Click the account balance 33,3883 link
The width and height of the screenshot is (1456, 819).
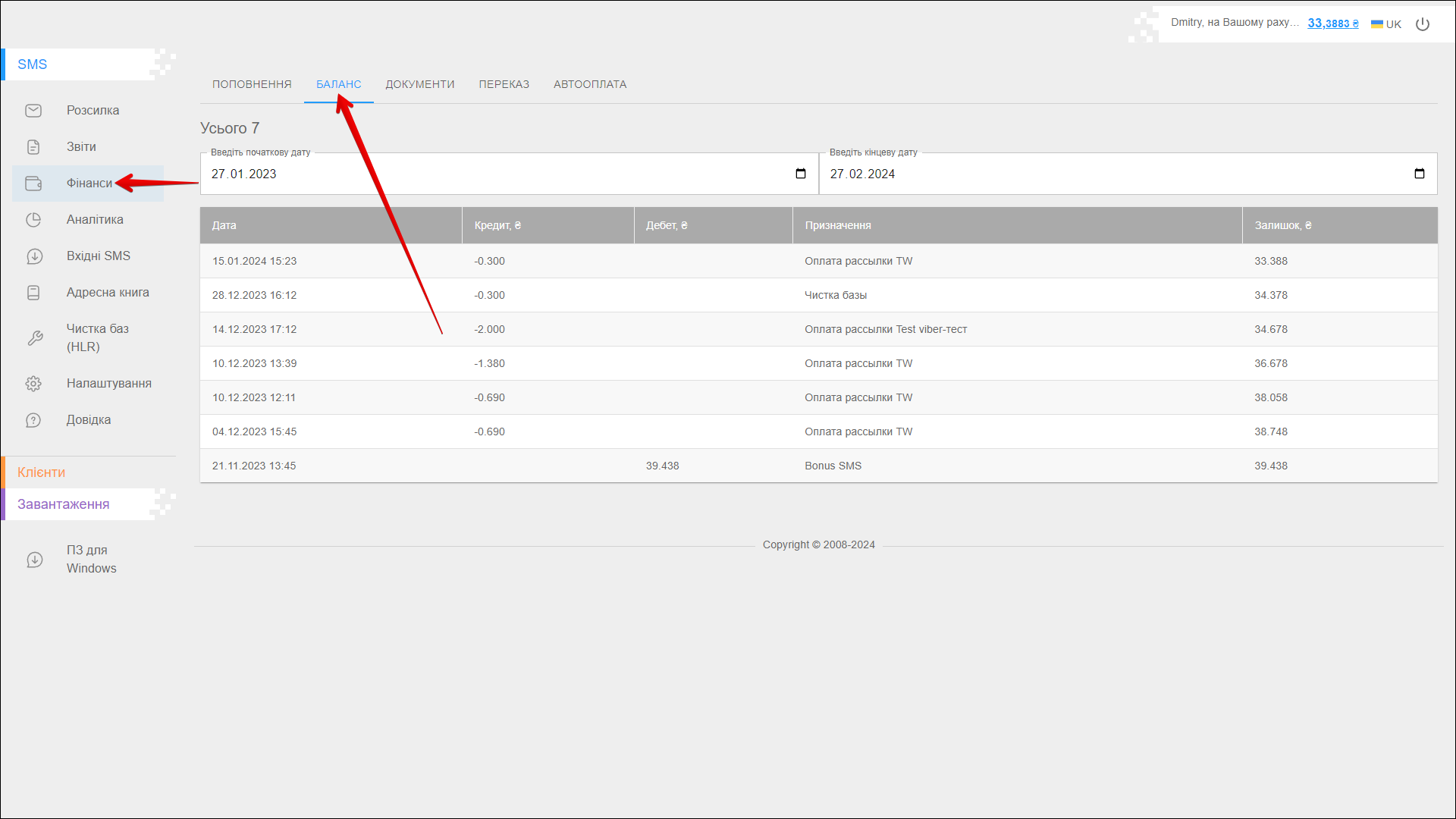tap(1332, 24)
